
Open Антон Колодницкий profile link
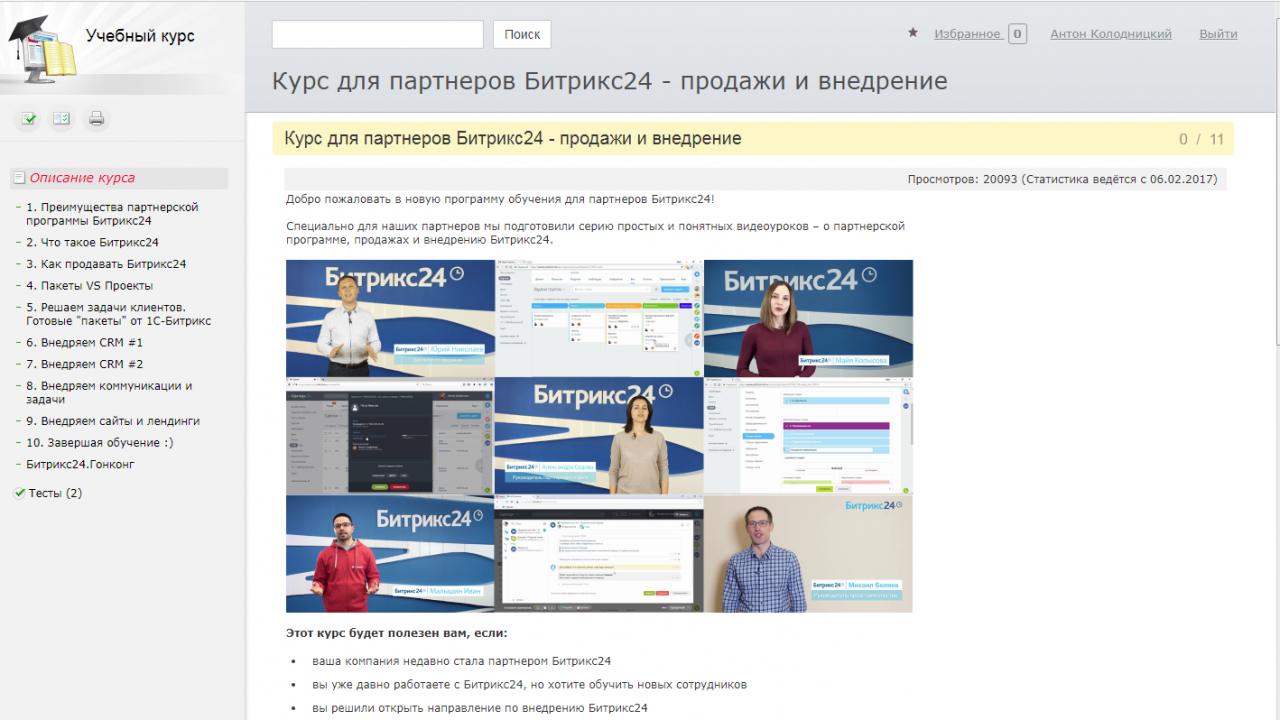tap(1111, 34)
